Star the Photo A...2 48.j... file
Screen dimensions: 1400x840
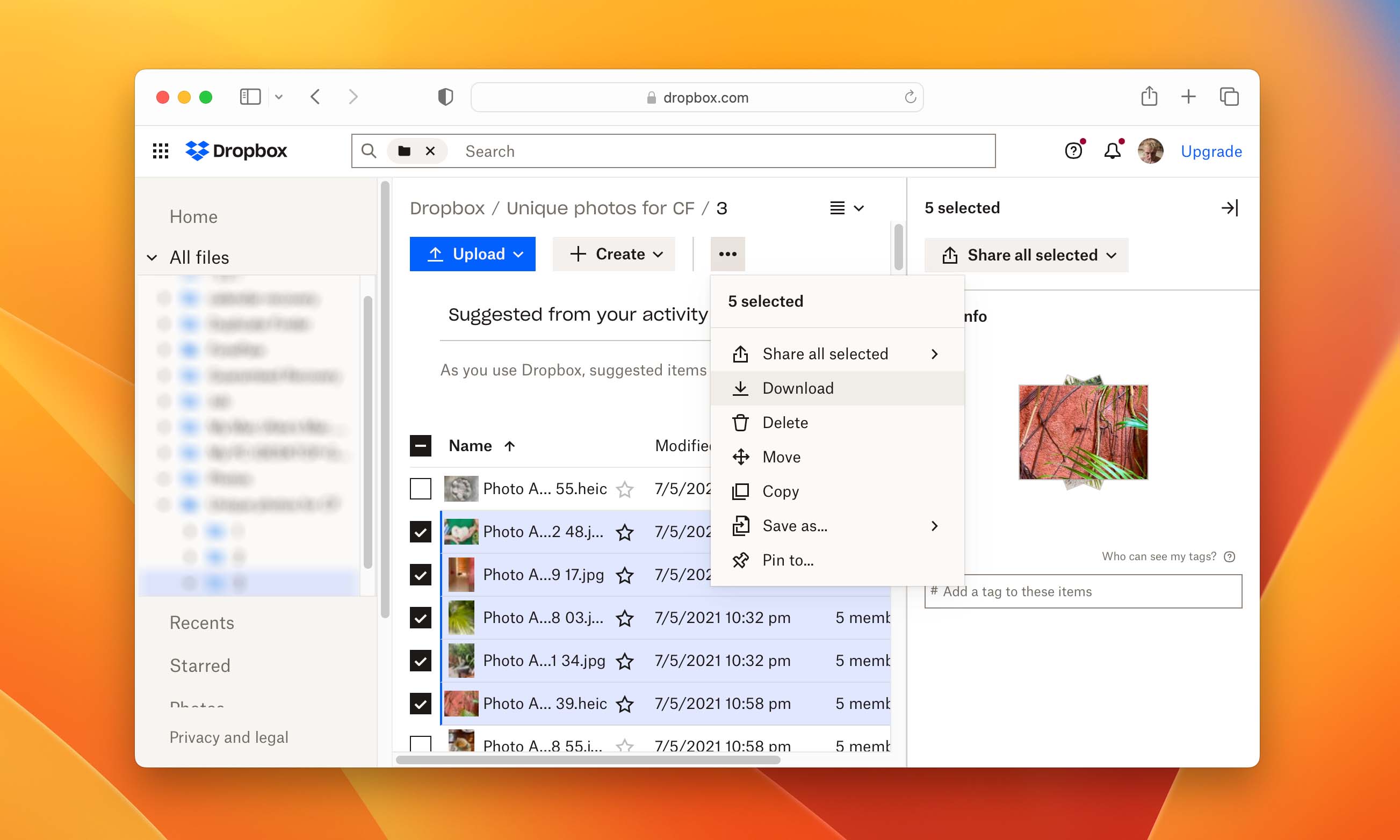(x=624, y=532)
